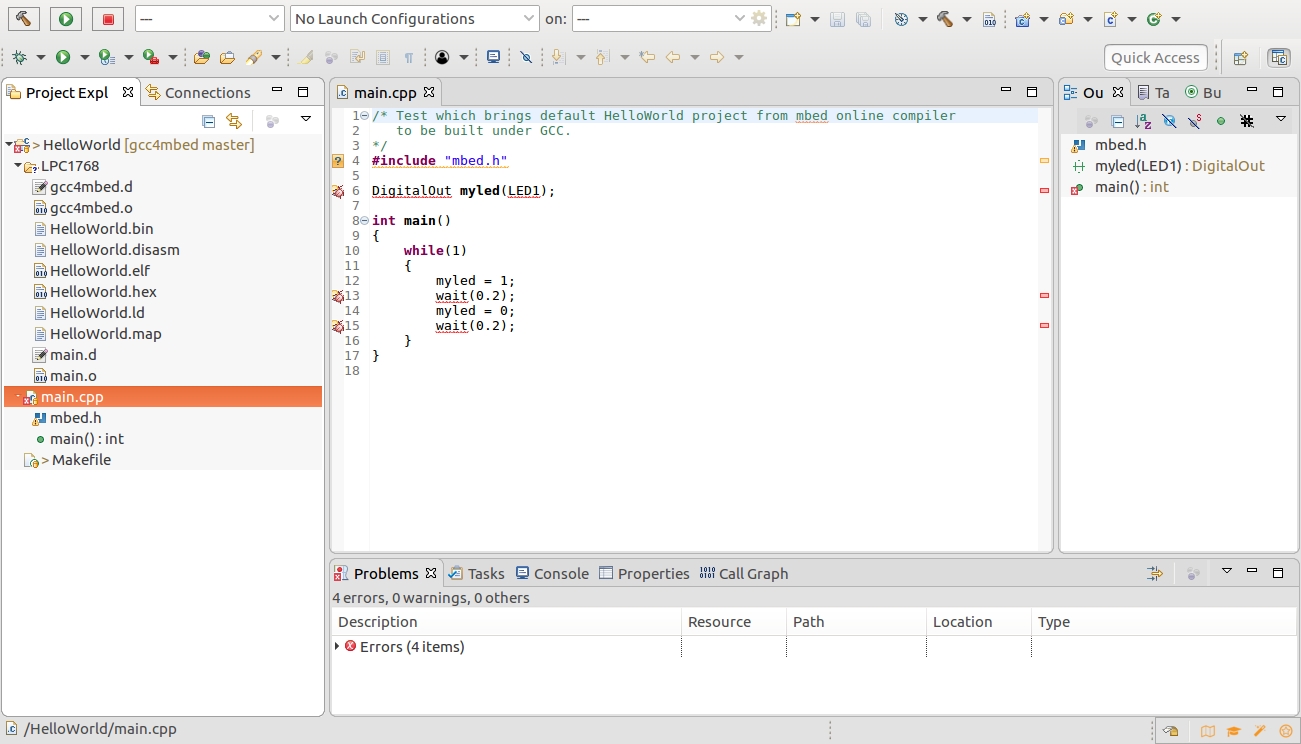
Task: Expand the Errors (4 items) group
Action: (337, 647)
